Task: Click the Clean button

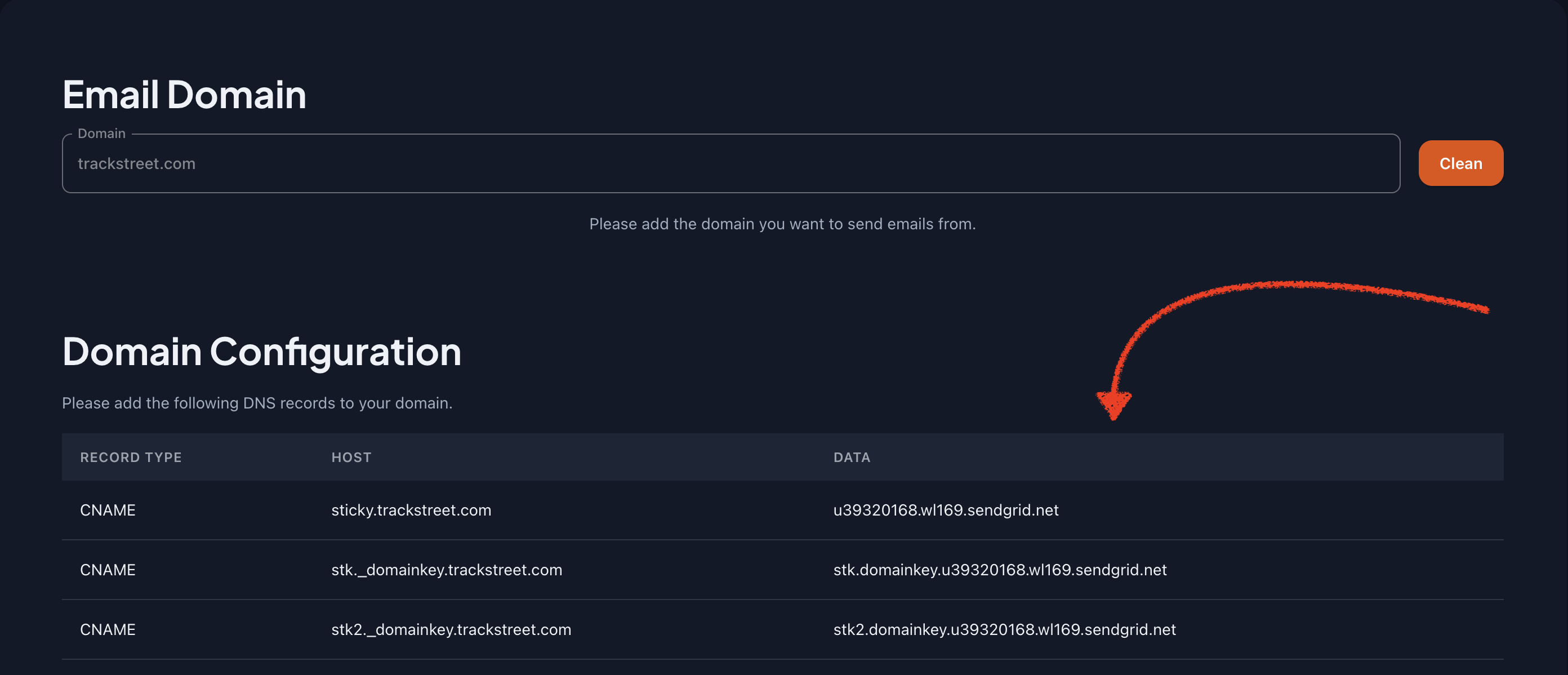Action: [x=1460, y=163]
